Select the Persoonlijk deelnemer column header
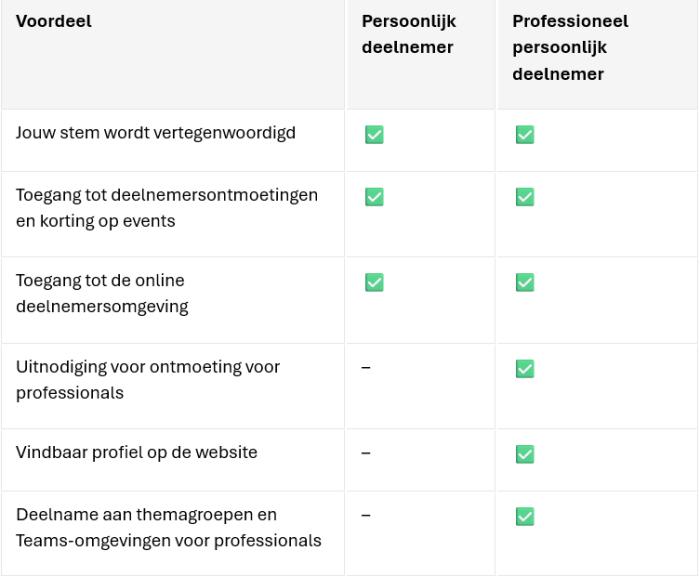Viewport: 700px width, 577px height. 408,34
